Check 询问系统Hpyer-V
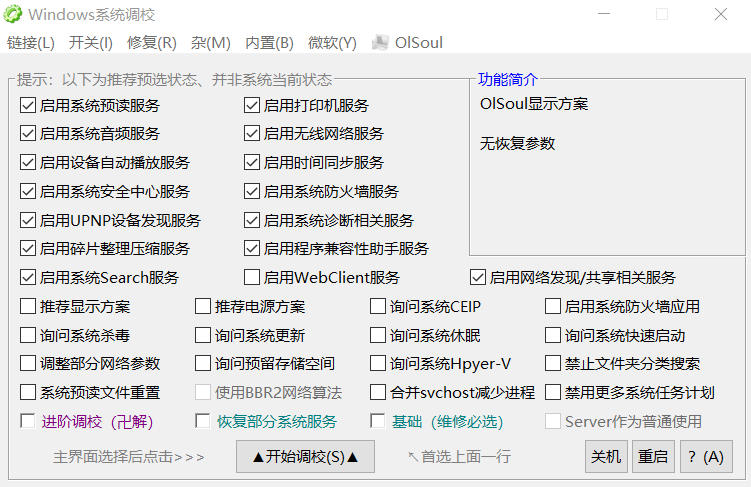 pyautogui.click(x=378, y=363)
